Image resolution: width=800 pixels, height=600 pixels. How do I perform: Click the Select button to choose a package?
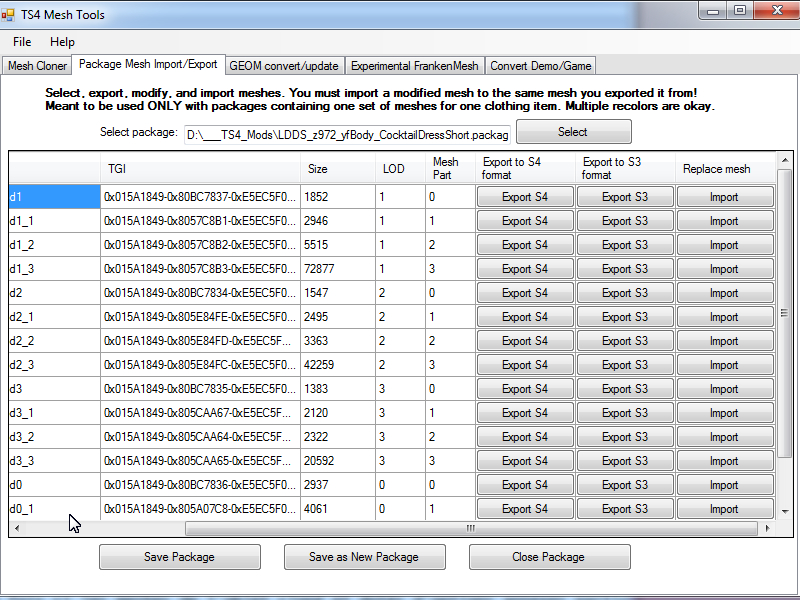point(573,132)
